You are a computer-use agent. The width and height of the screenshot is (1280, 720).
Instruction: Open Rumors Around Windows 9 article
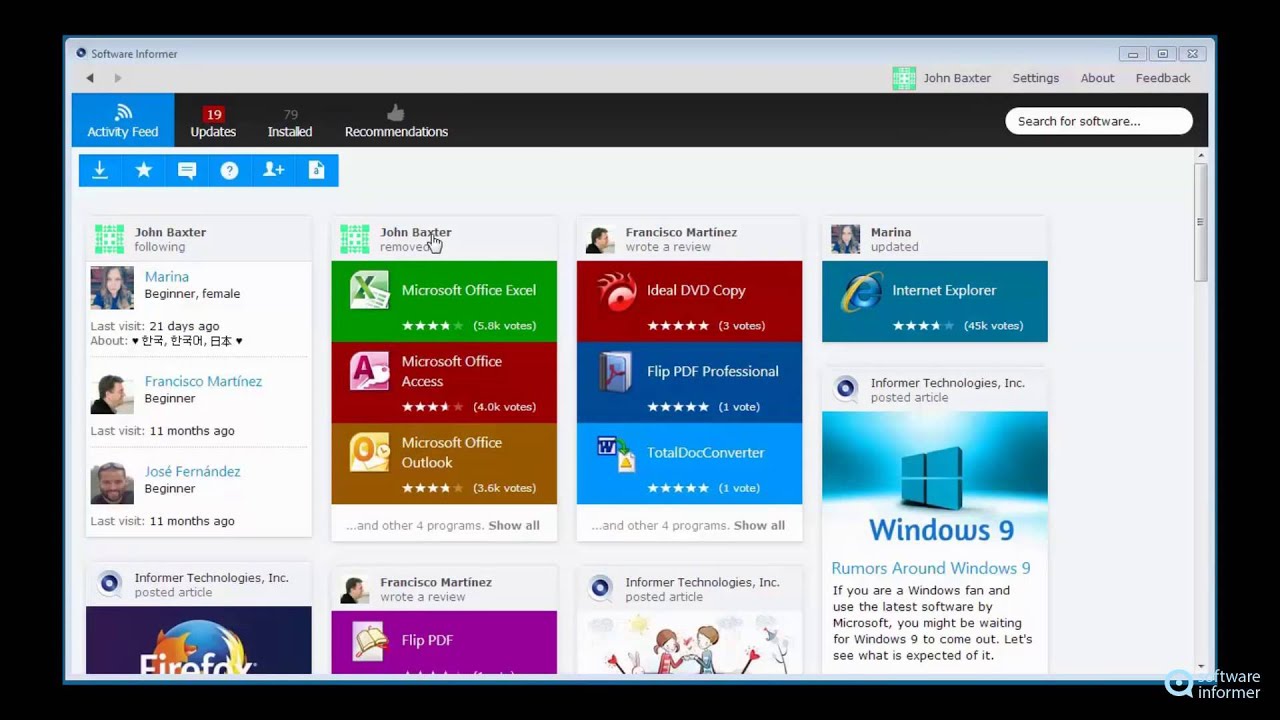pos(931,568)
